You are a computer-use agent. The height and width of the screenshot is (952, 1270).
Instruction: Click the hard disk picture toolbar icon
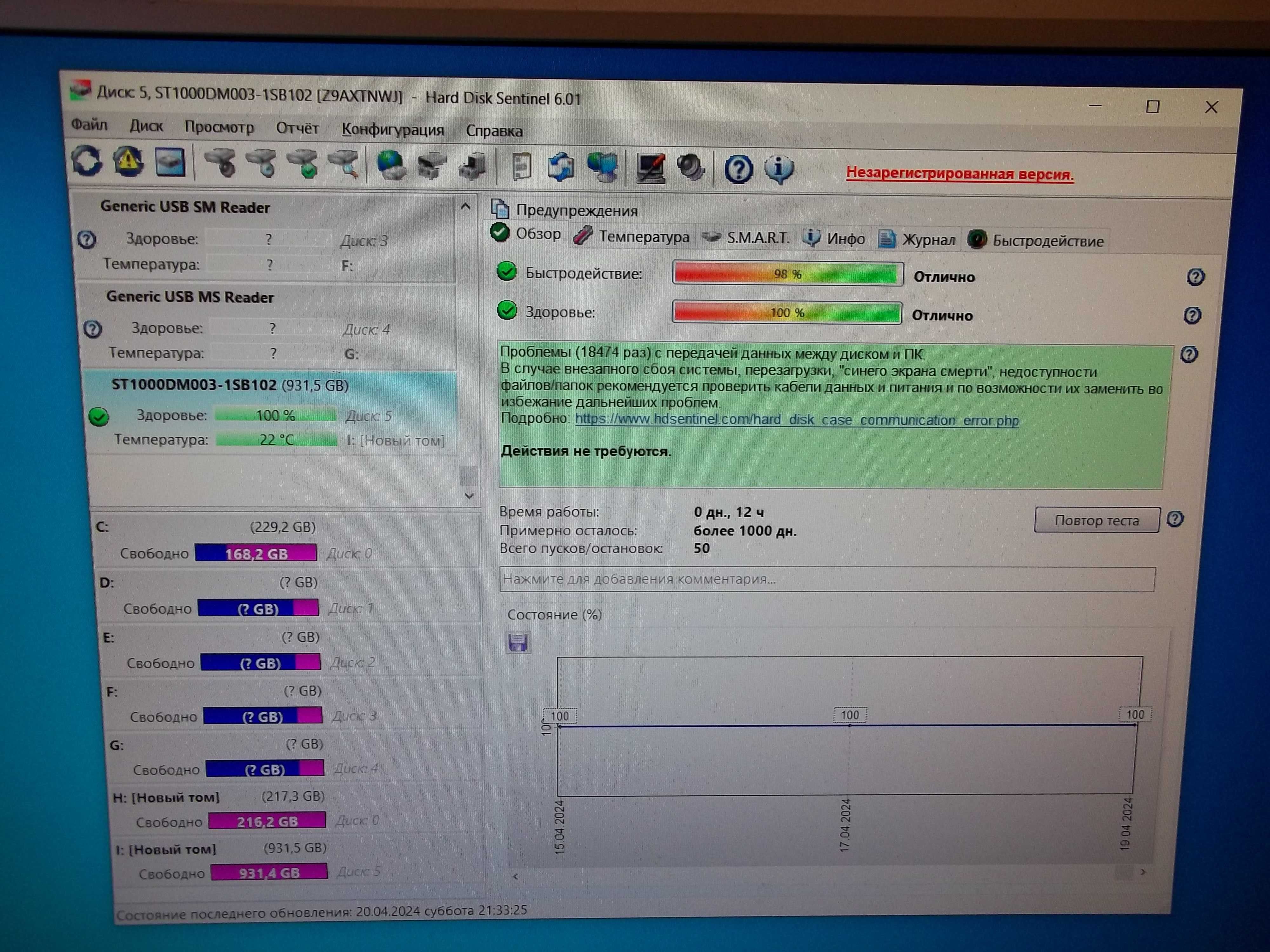(170, 162)
